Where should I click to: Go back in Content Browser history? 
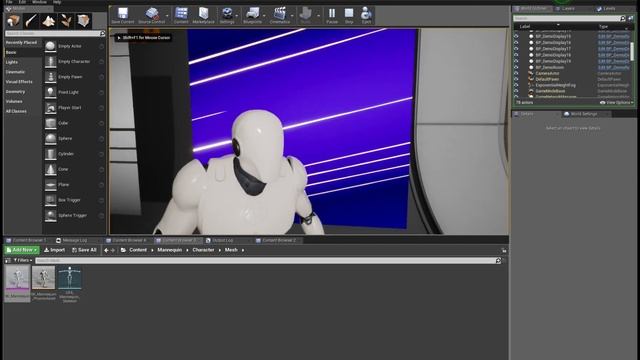coord(106,250)
